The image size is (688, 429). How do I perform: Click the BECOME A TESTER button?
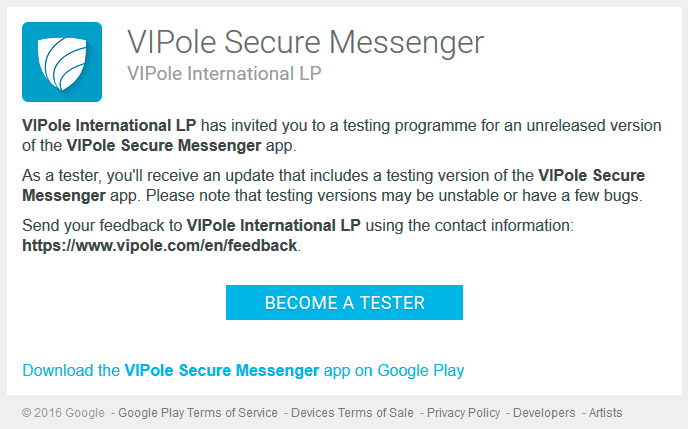(344, 302)
